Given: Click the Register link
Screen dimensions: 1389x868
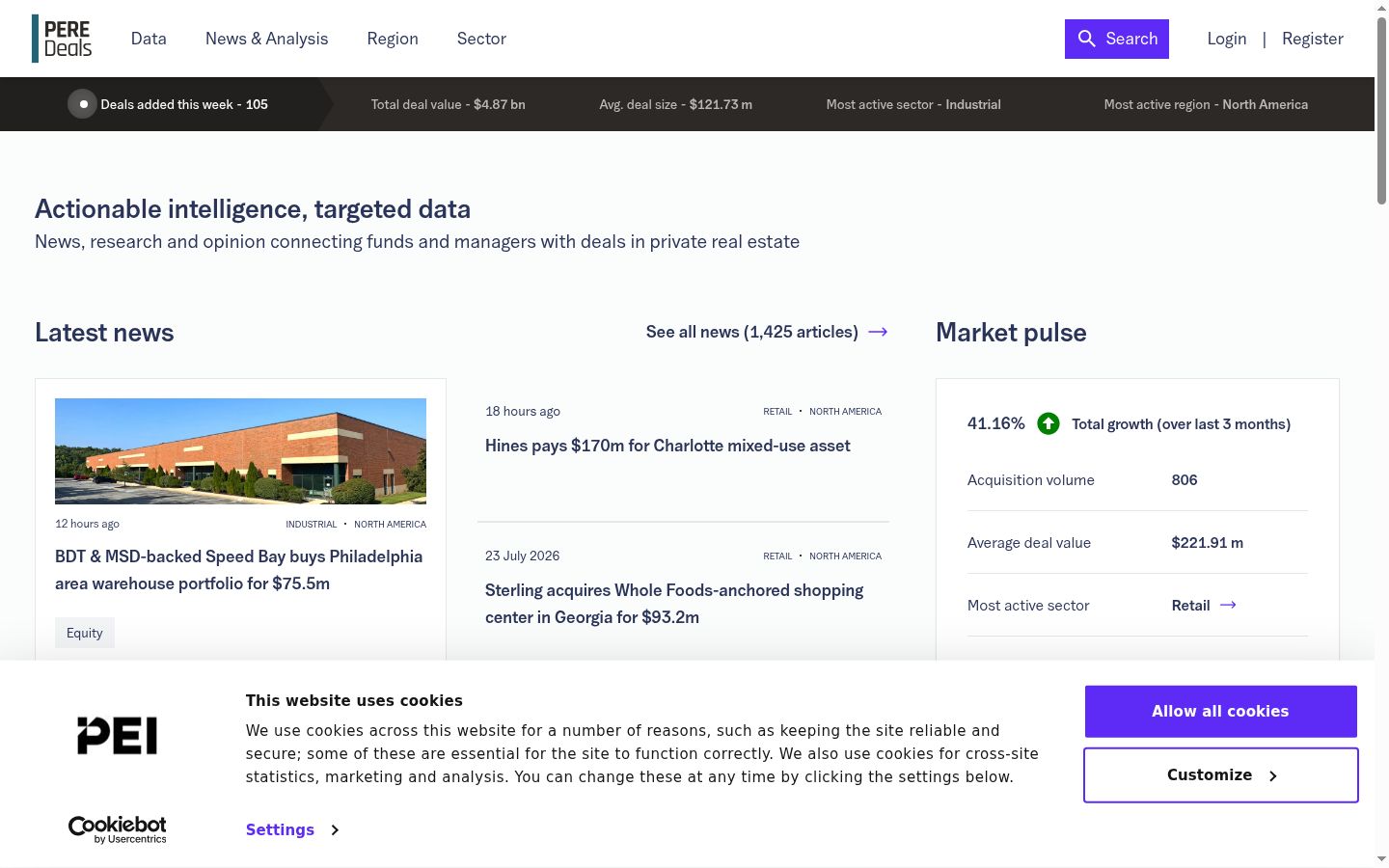Looking at the screenshot, I should (1313, 39).
